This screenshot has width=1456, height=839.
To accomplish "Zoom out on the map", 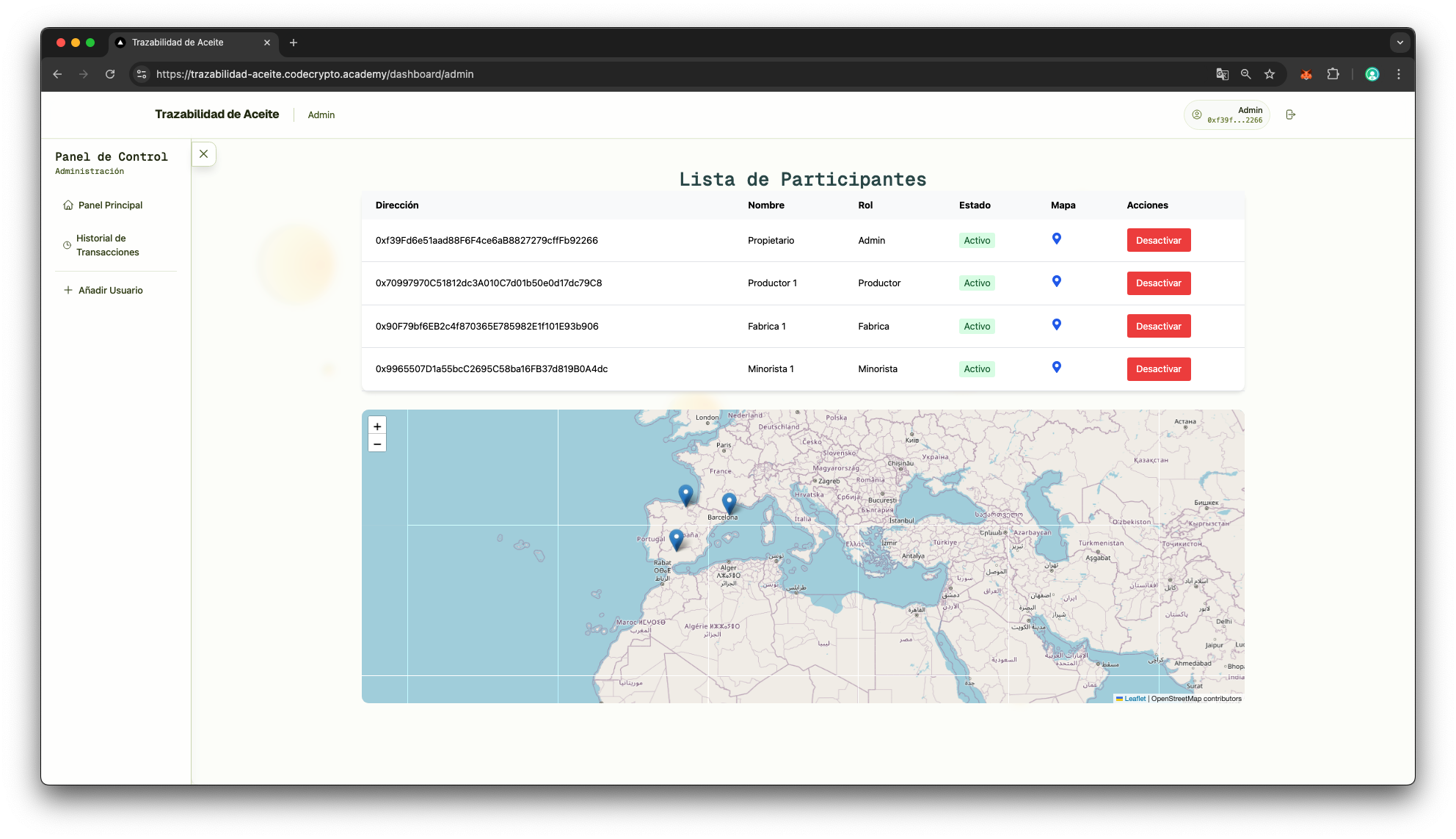I will point(377,443).
